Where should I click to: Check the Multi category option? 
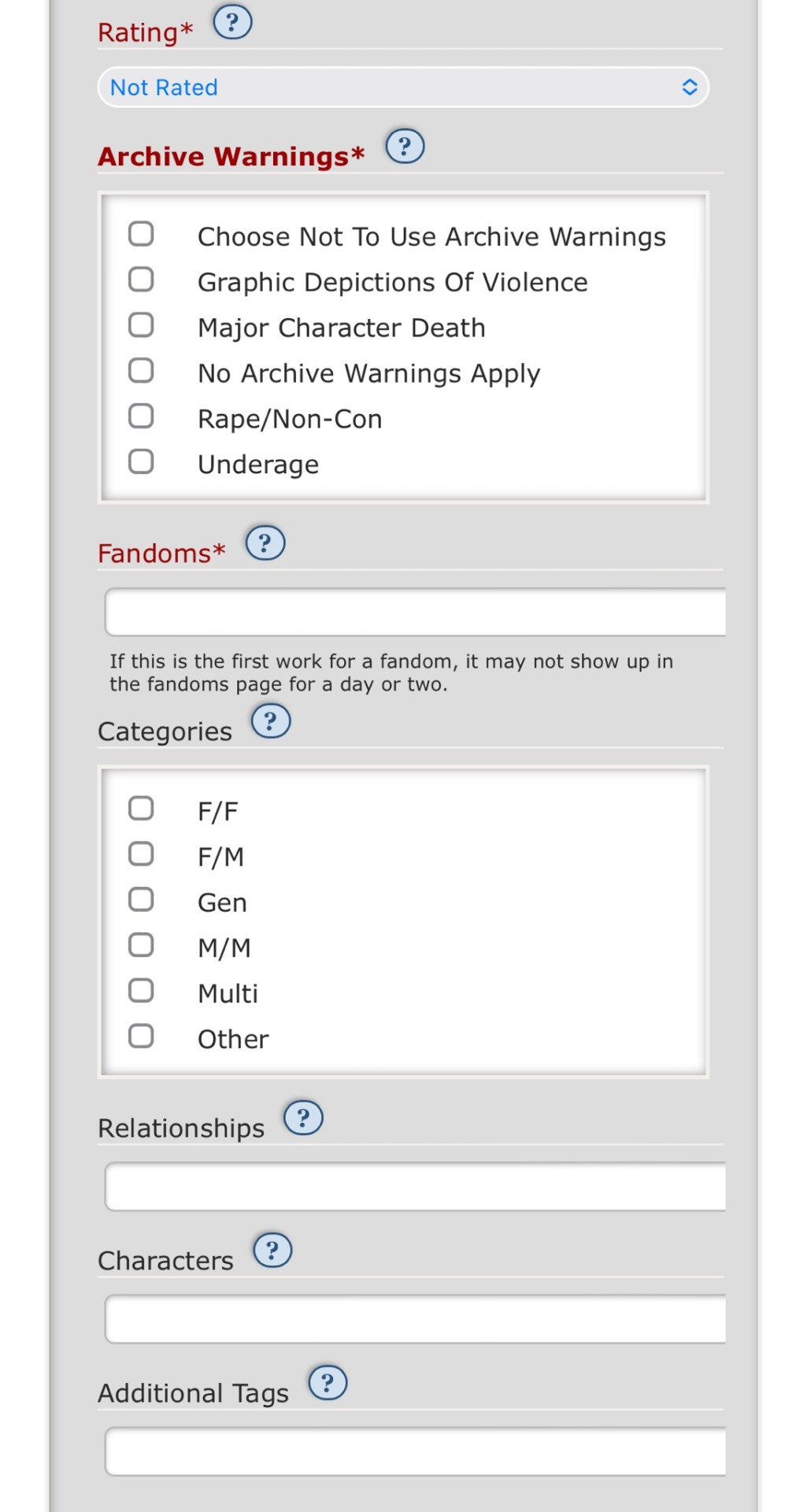(x=141, y=991)
